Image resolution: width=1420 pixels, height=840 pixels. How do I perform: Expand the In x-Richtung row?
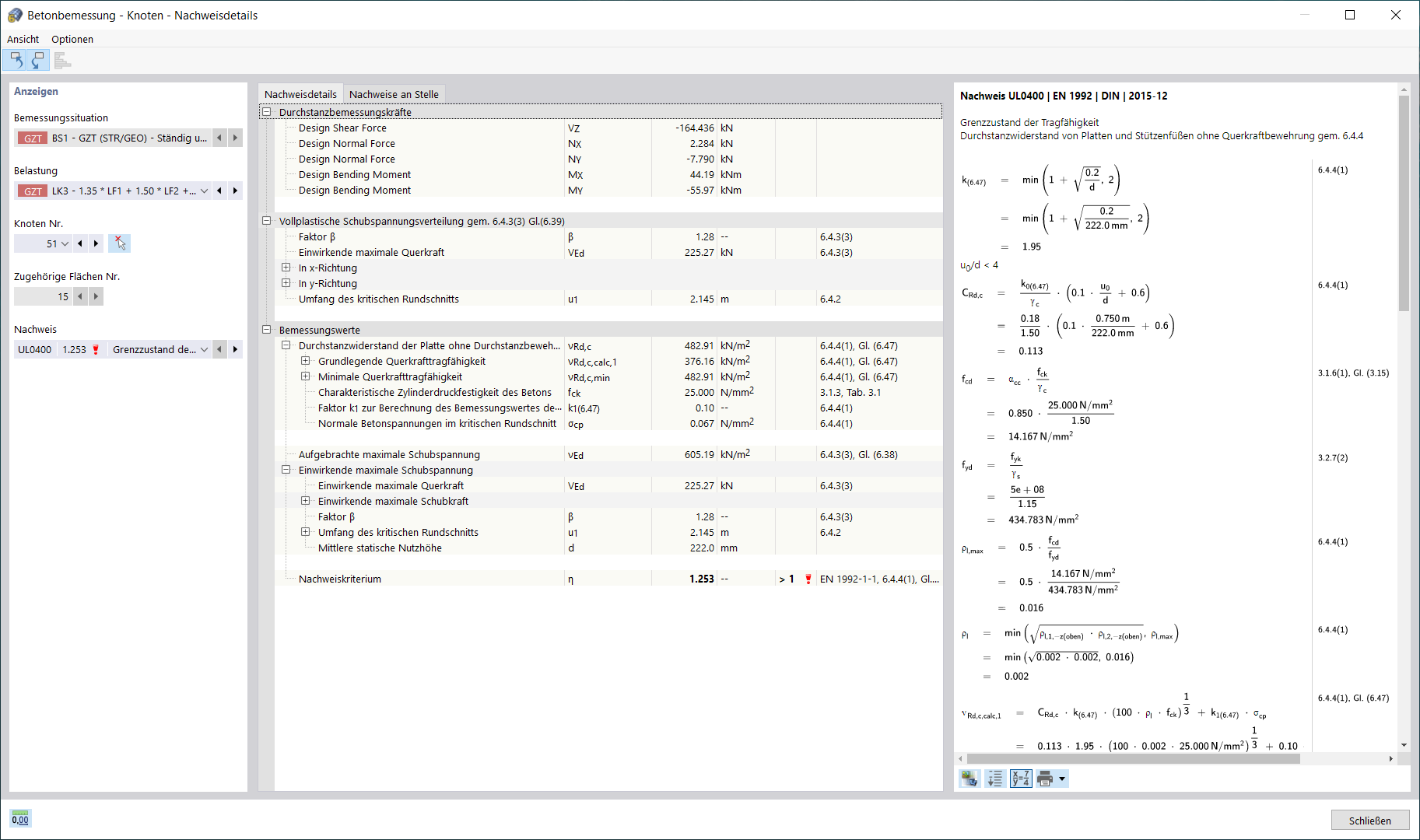pyautogui.click(x=286, y=268)
